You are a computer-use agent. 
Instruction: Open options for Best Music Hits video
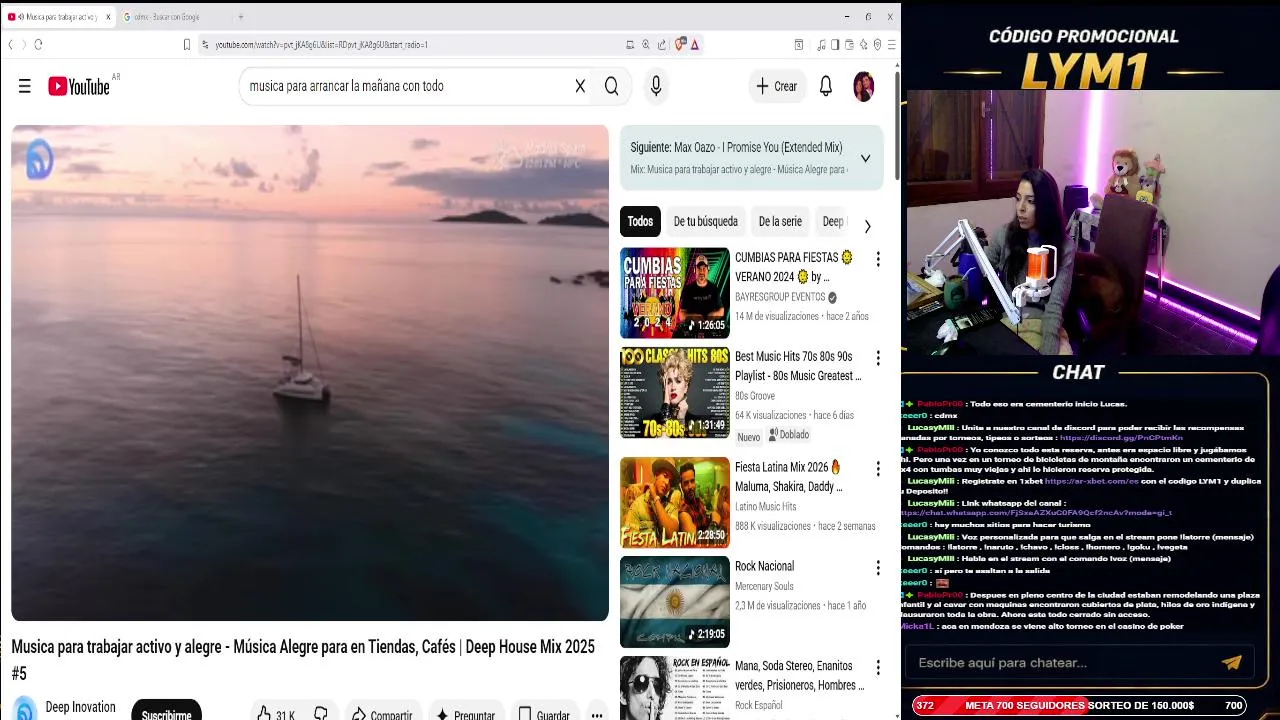pos(878,358)
